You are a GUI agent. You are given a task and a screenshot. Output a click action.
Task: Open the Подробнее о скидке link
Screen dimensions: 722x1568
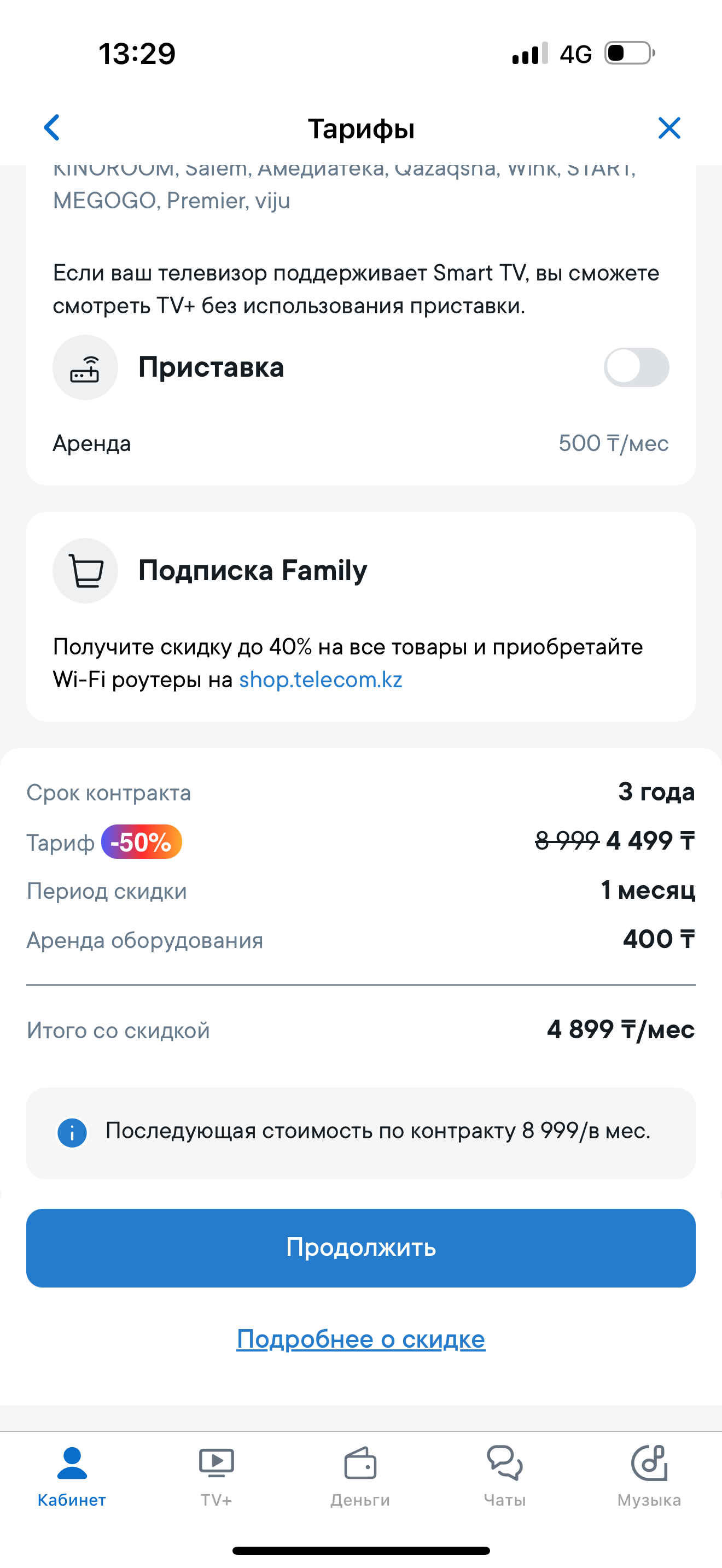point(361,1338)
